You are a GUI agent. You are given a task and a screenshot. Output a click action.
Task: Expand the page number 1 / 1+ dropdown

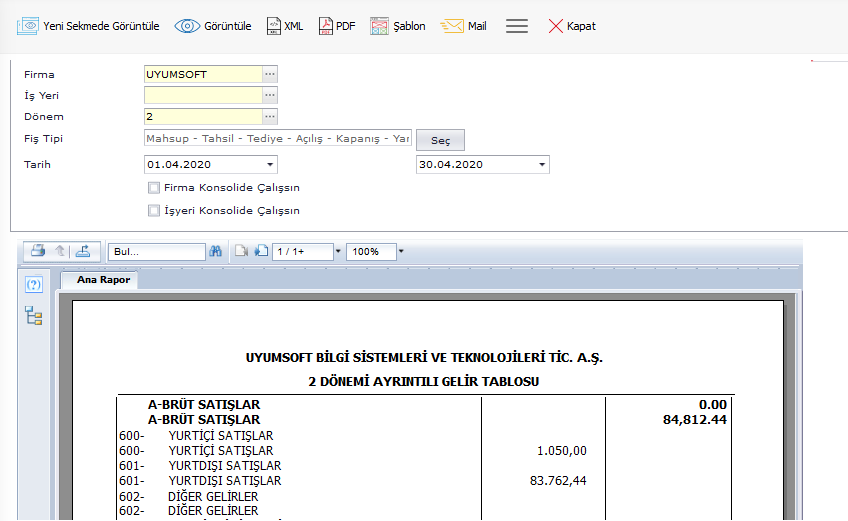[338, 252]
